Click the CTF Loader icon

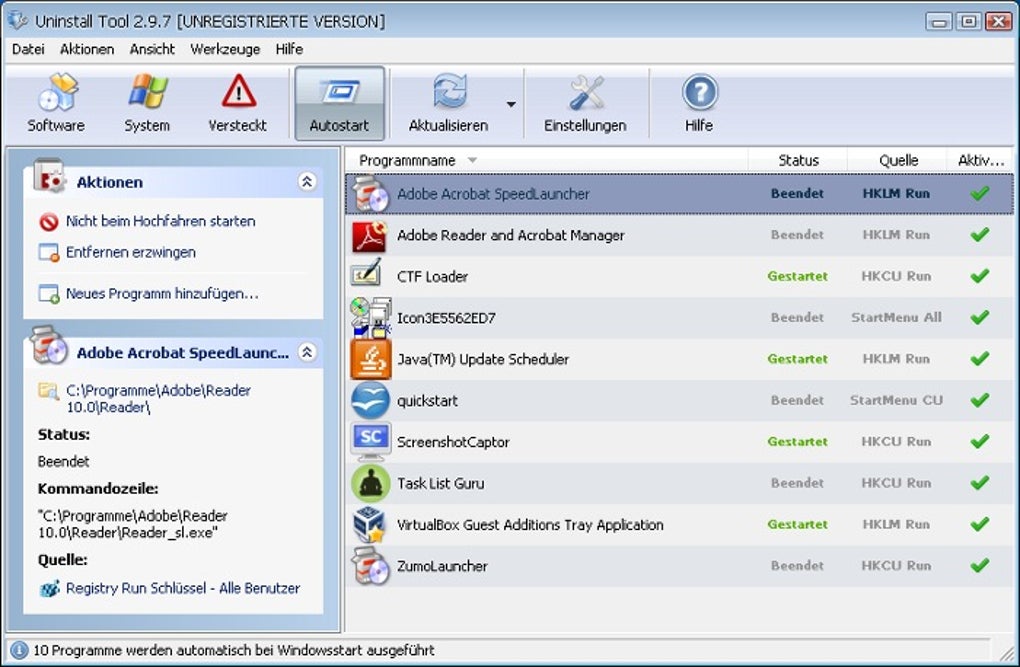point(366,274)
